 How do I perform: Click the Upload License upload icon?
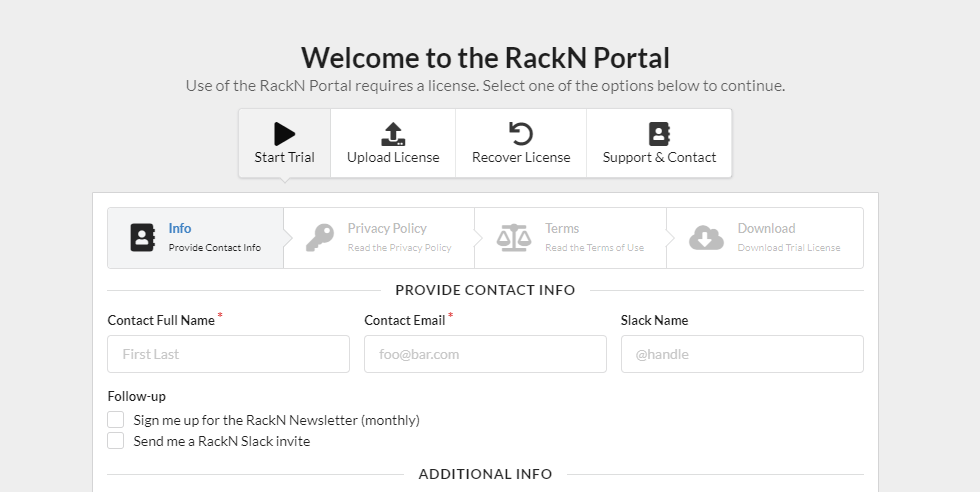point(393,134)
